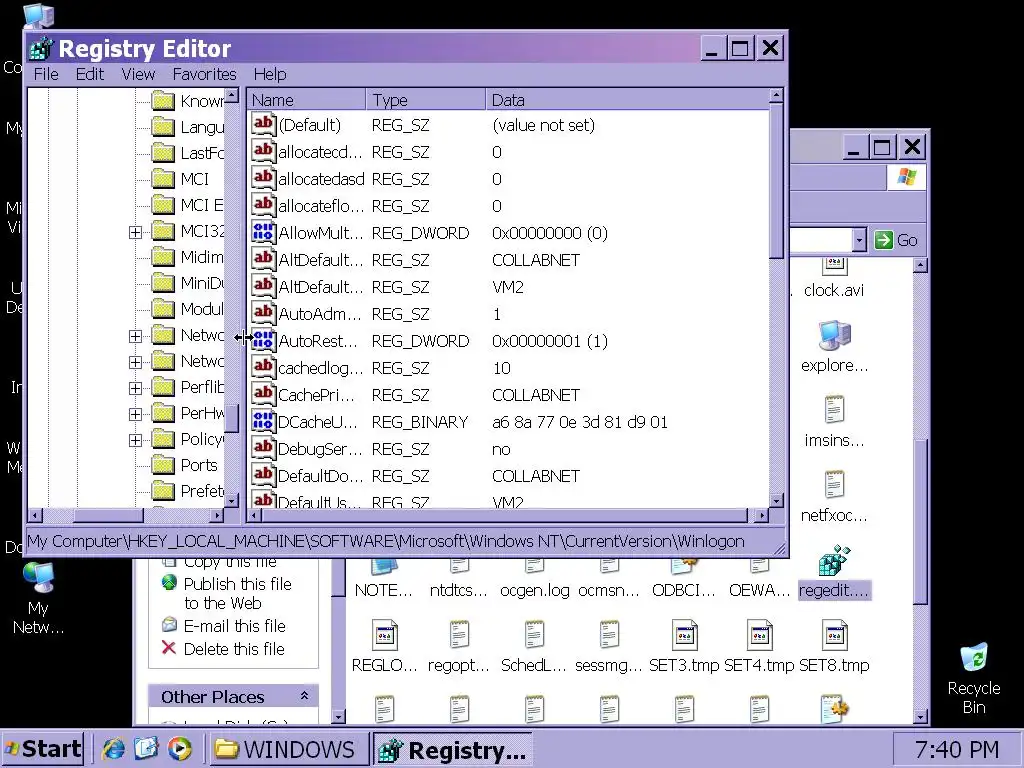Click the DCacheU binary value icon
Viewport: 1024px width, 768px height.
pos(263,422)
